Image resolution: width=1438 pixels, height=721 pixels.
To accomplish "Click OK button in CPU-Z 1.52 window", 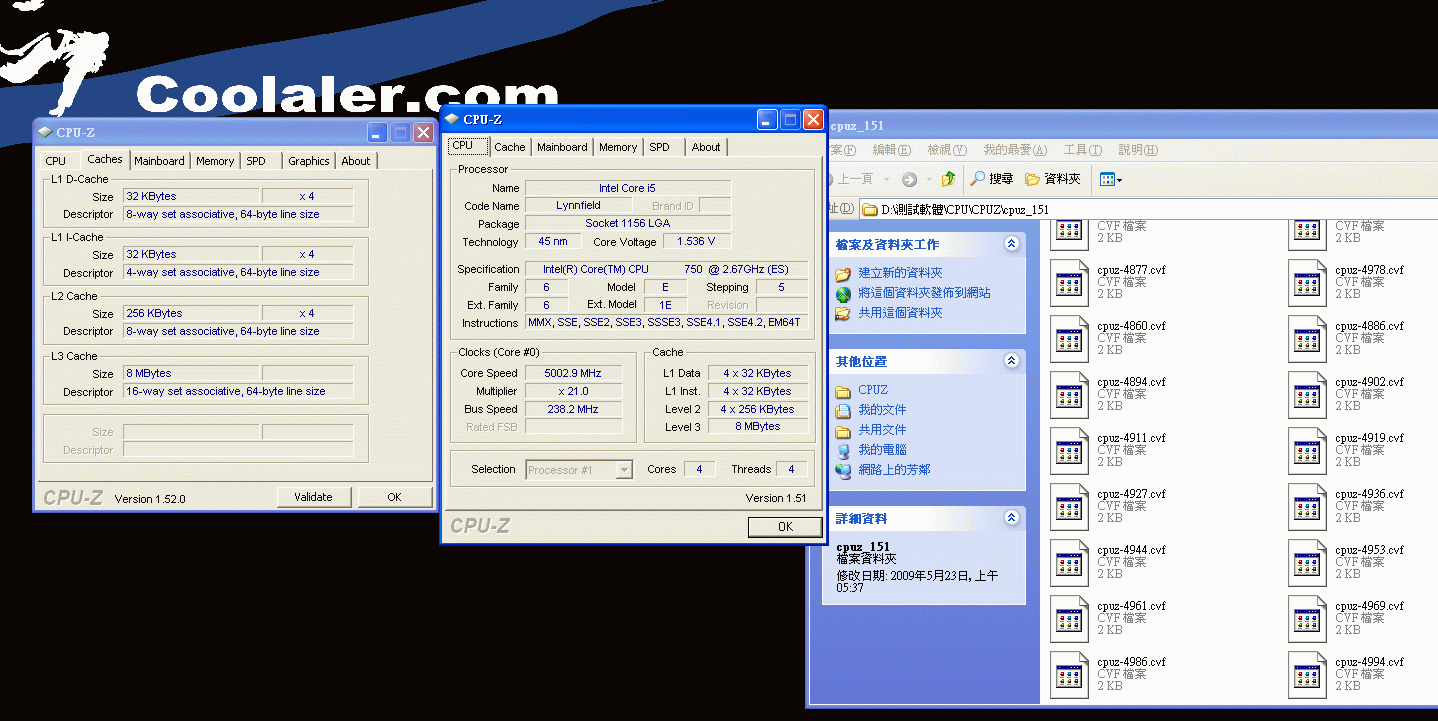I will click(395, 497).
